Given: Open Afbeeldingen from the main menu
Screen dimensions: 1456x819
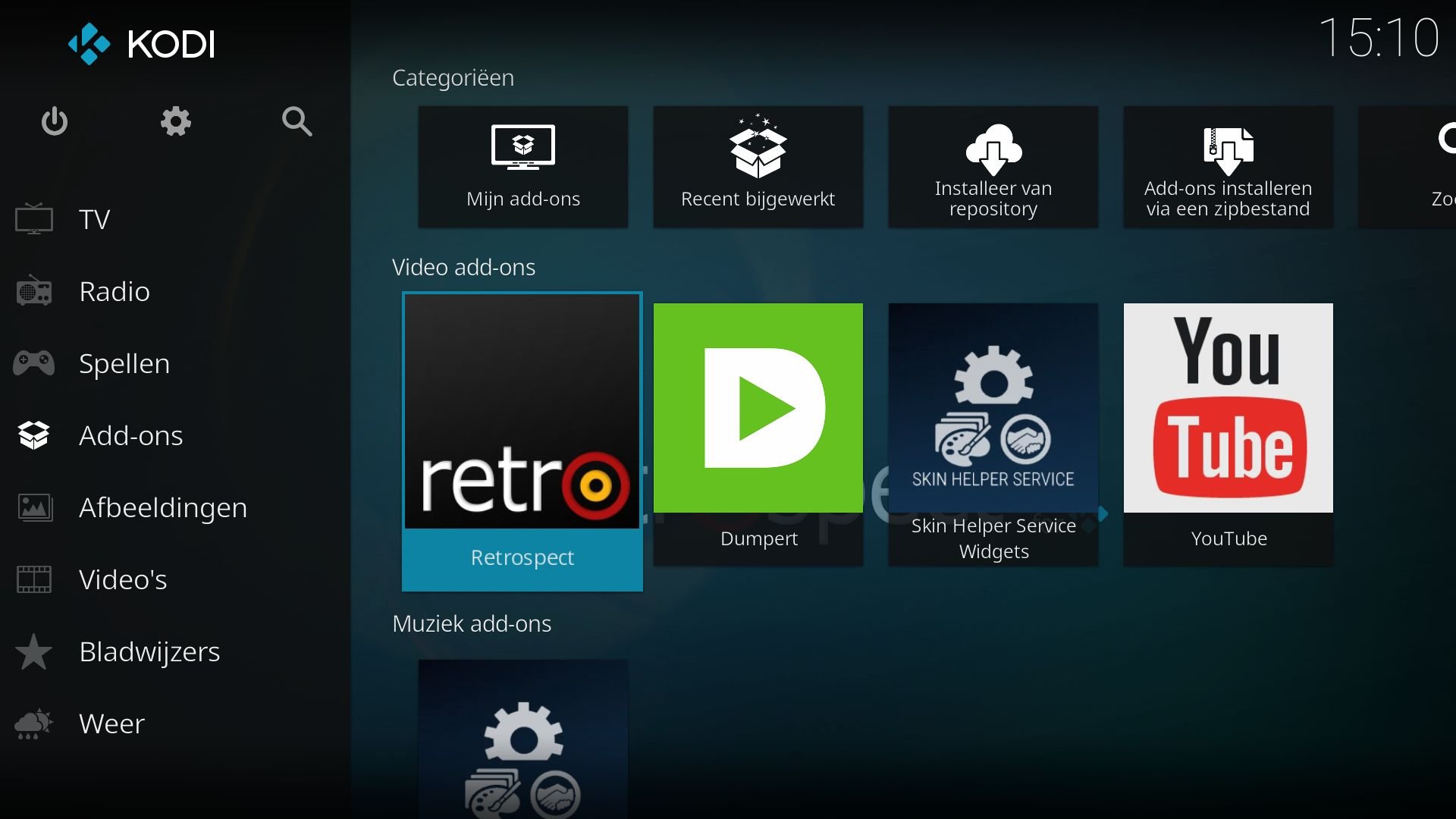Looking at the screenshot, I should pyautogui.click(x=162, y=508).
